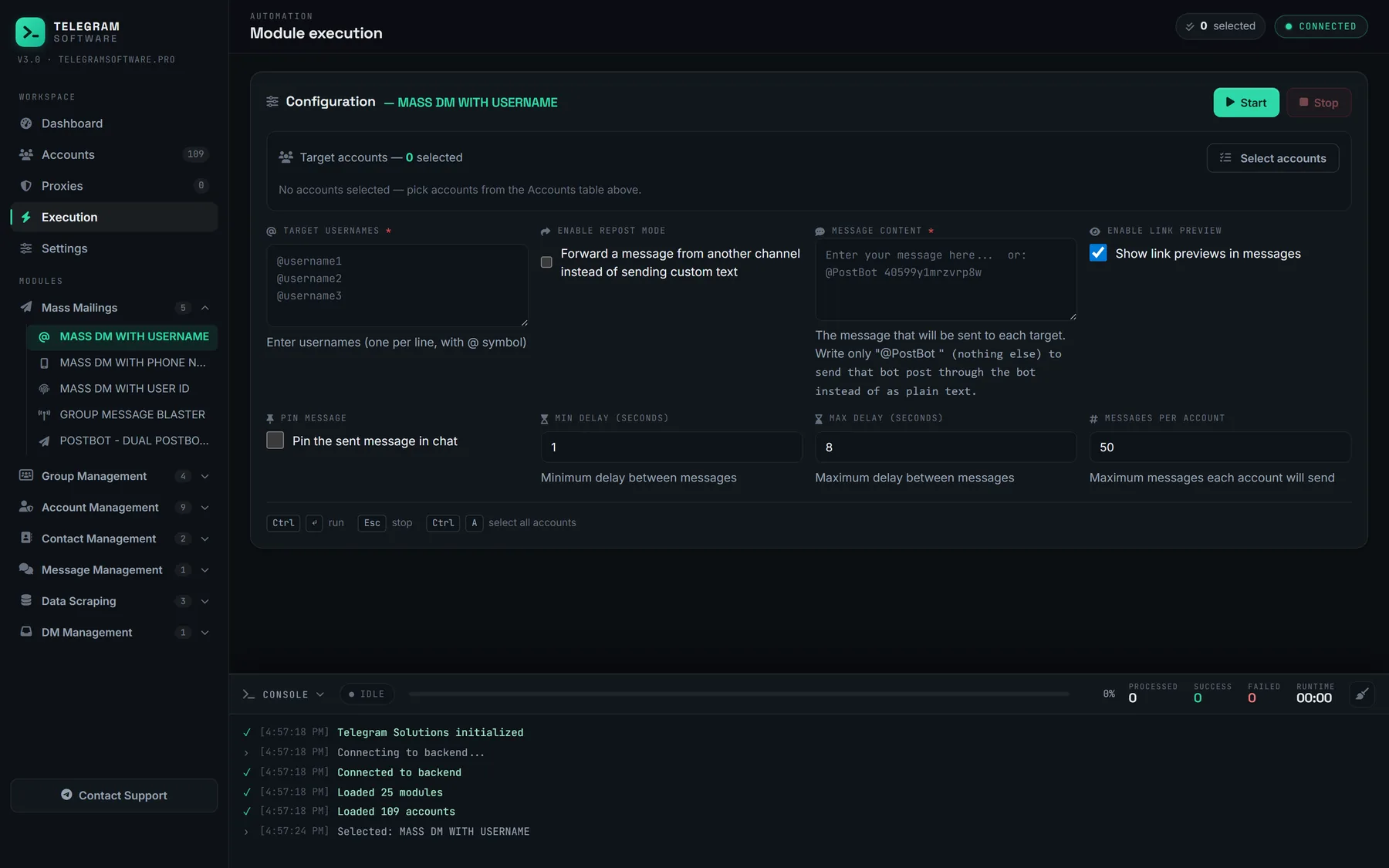Image resolution: width=1389 pixels, height=868 pixels.
Task: Click the Configuration sliders icon in panel header
Action: click(x=272, y=102)
